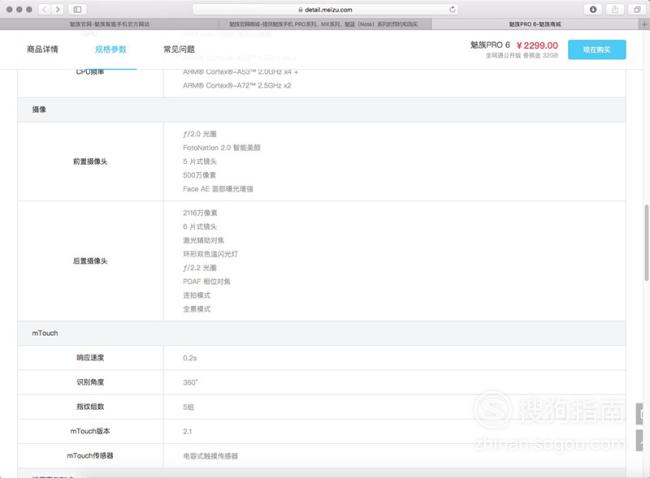Click the FotoNation 2.0 spec line
The width and height of the screenshot is (650, 478).
point(221,148)
